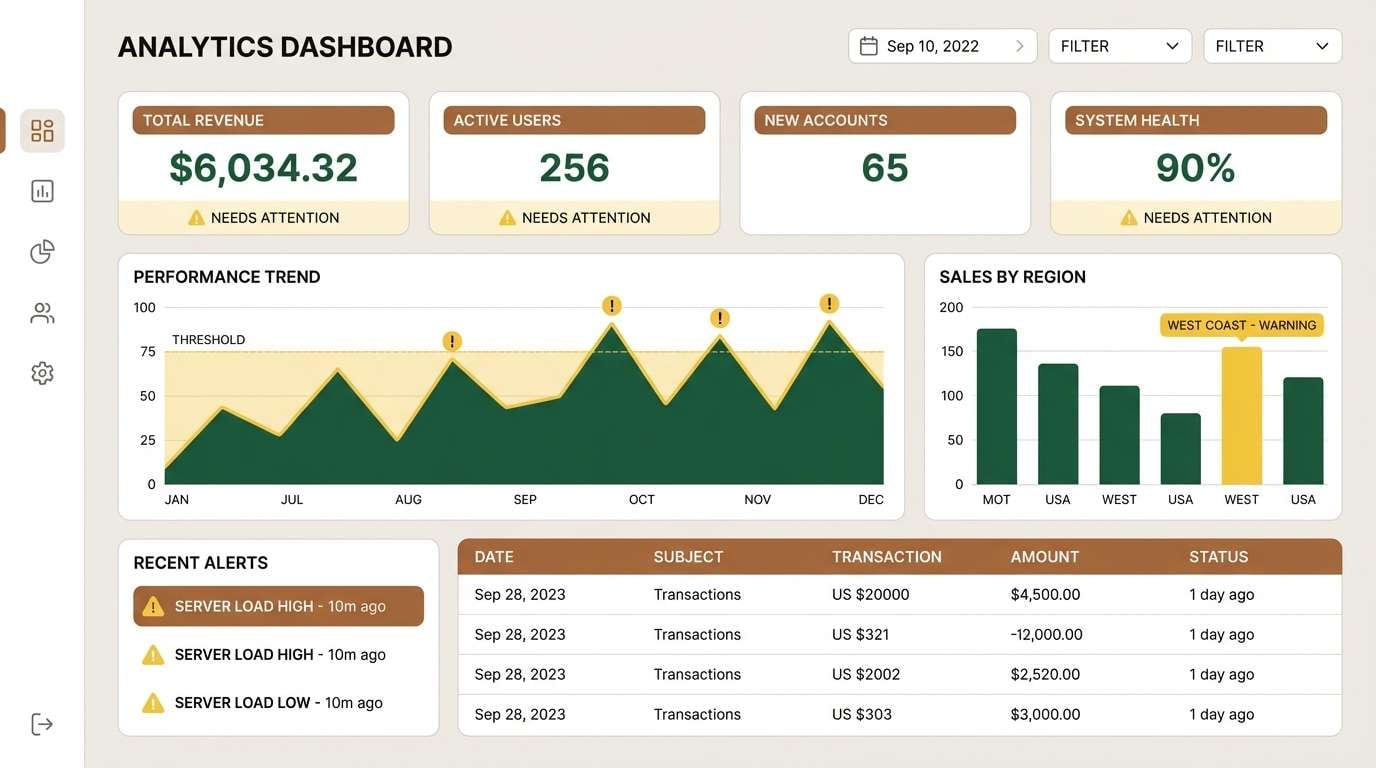Toggle the NEEDS ATTENTION warning under Total Revenue

click(263, 216)
